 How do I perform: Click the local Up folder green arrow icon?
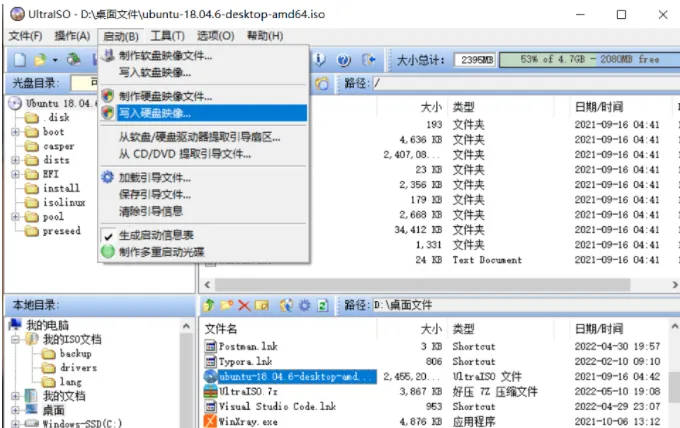(209, 305)
